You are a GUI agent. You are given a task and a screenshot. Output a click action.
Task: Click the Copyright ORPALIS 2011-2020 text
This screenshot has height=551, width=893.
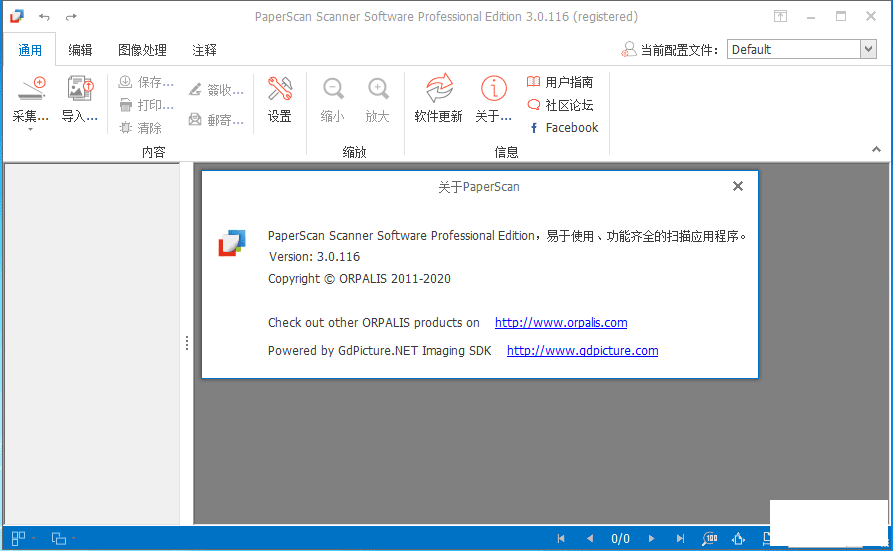pyautogui.click(x=359, y=279)
